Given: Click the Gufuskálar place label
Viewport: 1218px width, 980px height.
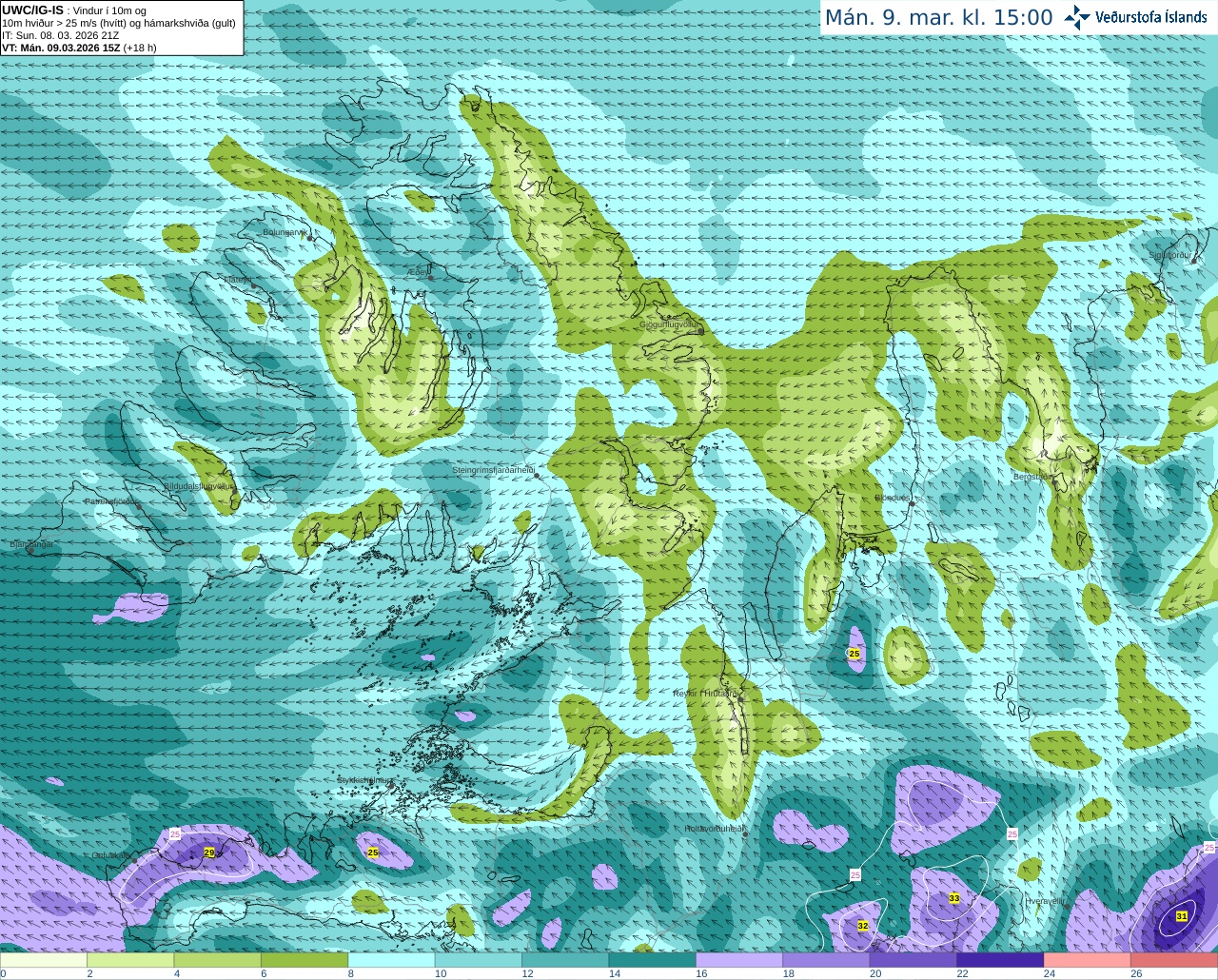Looking at the screenshot, I should pos(112,855).
